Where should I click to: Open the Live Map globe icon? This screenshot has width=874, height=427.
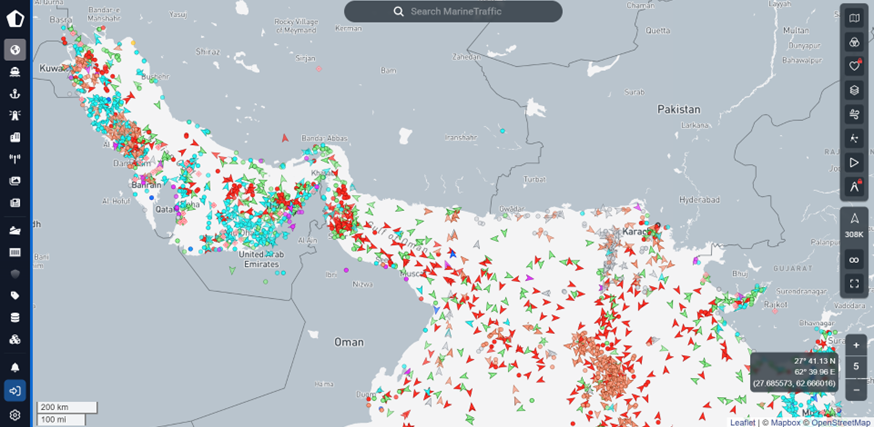(15, 49)
